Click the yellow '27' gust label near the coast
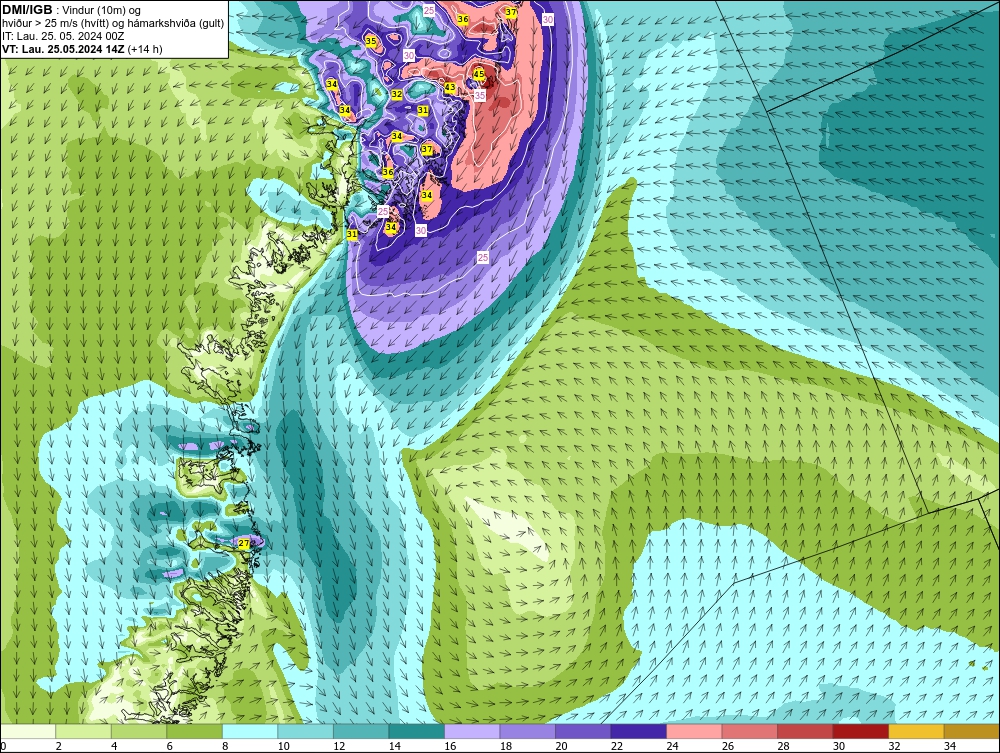 [244, 544]
